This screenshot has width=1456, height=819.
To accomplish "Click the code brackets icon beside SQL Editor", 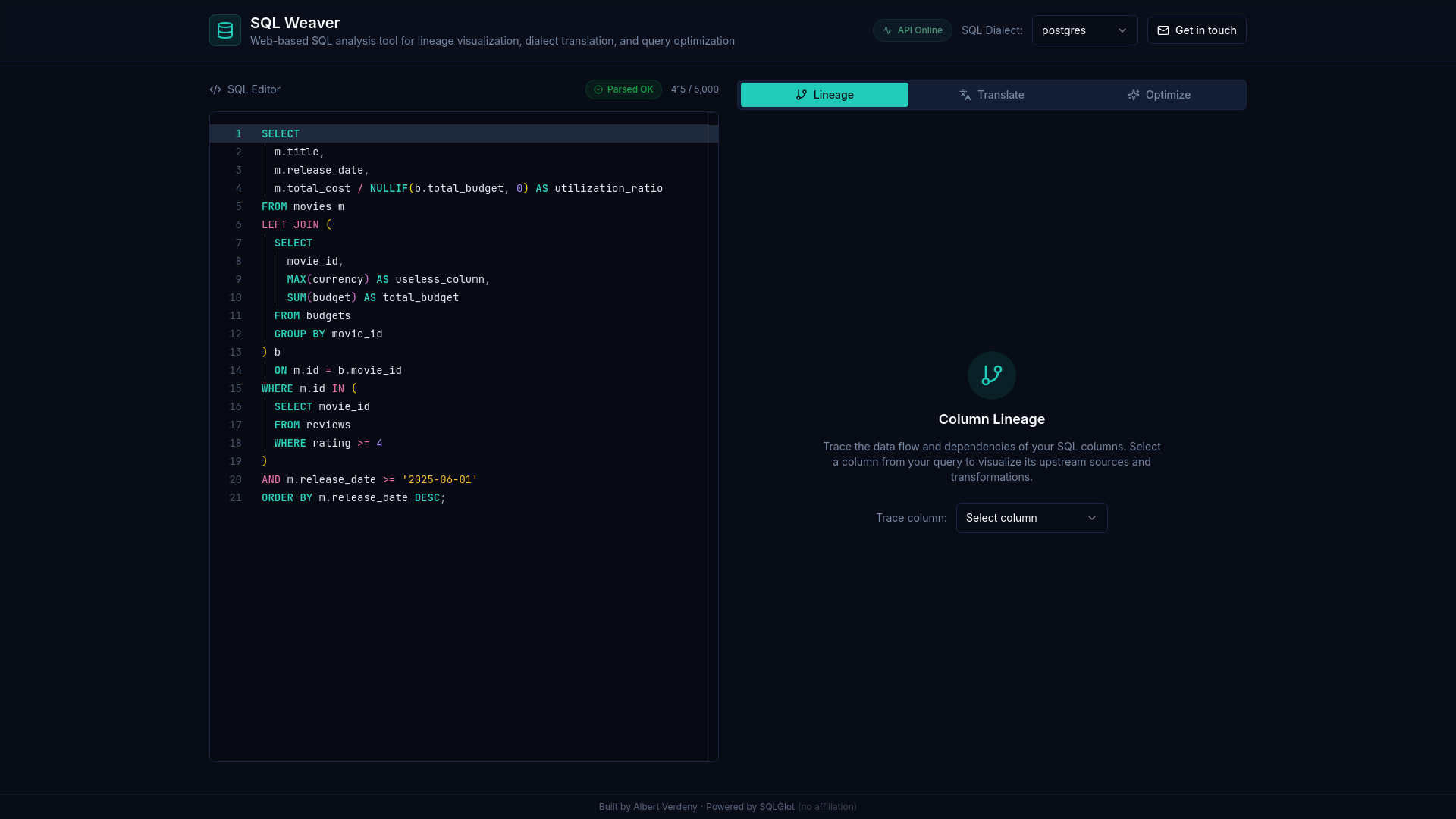I will click(215, 89).
